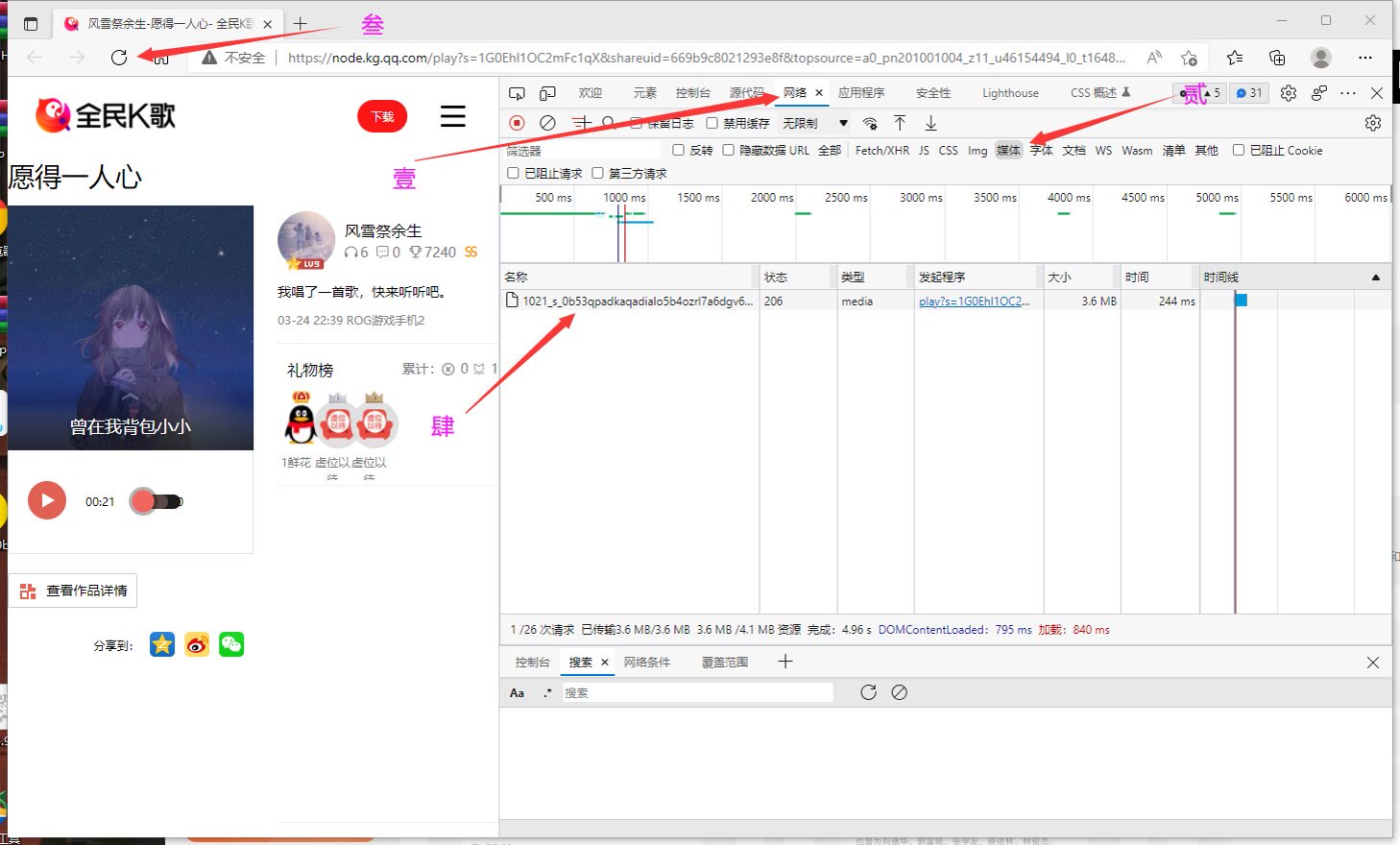Check 已阻止请求 checkbox
Viewport: 1400px width, 845px height.
point(513,173)
